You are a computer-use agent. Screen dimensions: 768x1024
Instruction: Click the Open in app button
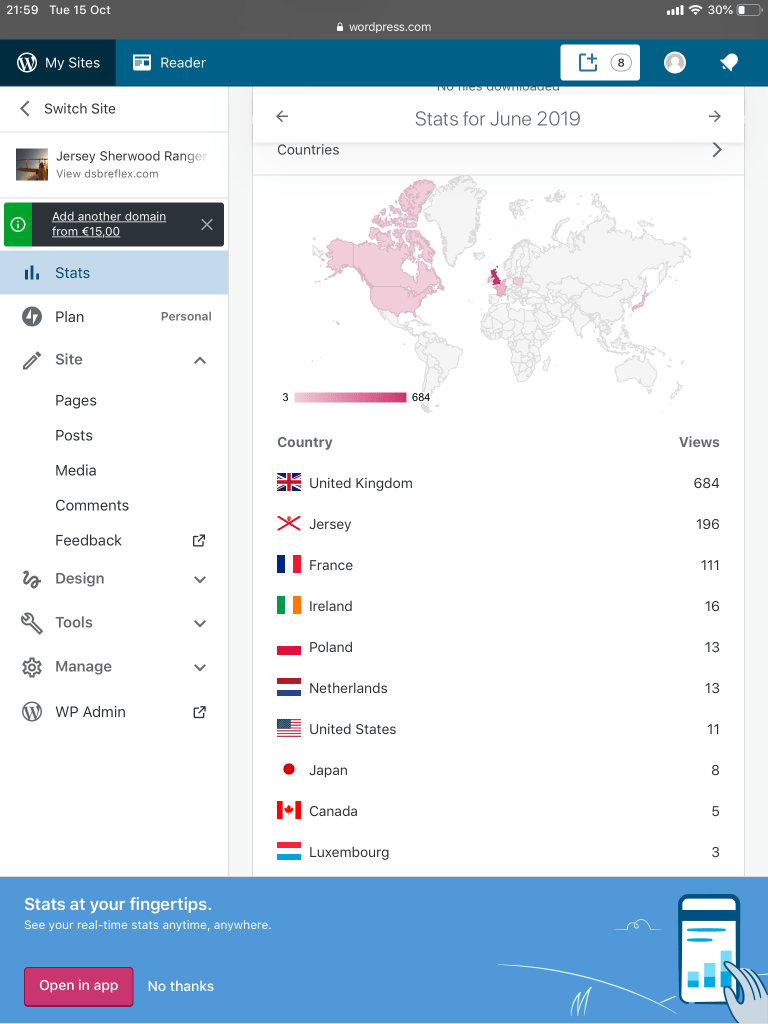click(x=78, y=986)
